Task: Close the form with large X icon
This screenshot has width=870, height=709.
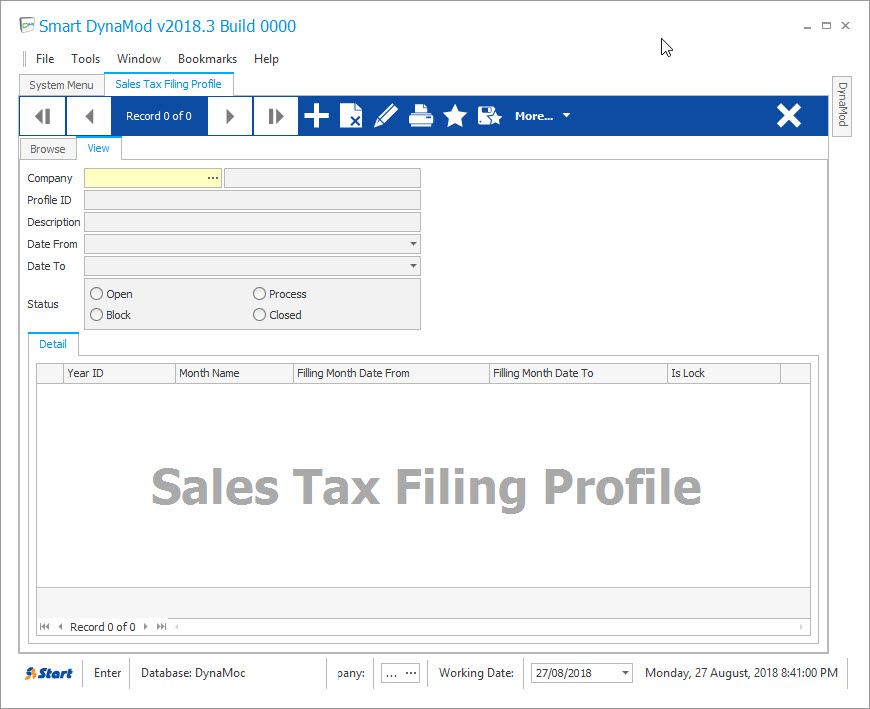Action: point(788,116)
